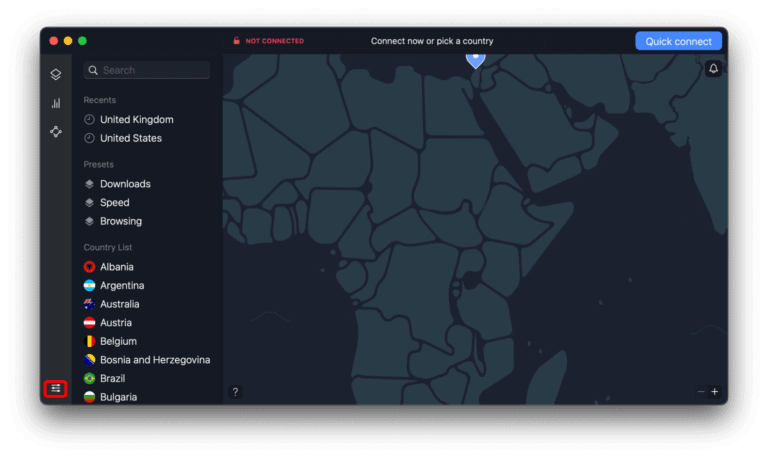The image size is (768, 458).
Task: Open settings icon highlighted in red
Action: 56,388
